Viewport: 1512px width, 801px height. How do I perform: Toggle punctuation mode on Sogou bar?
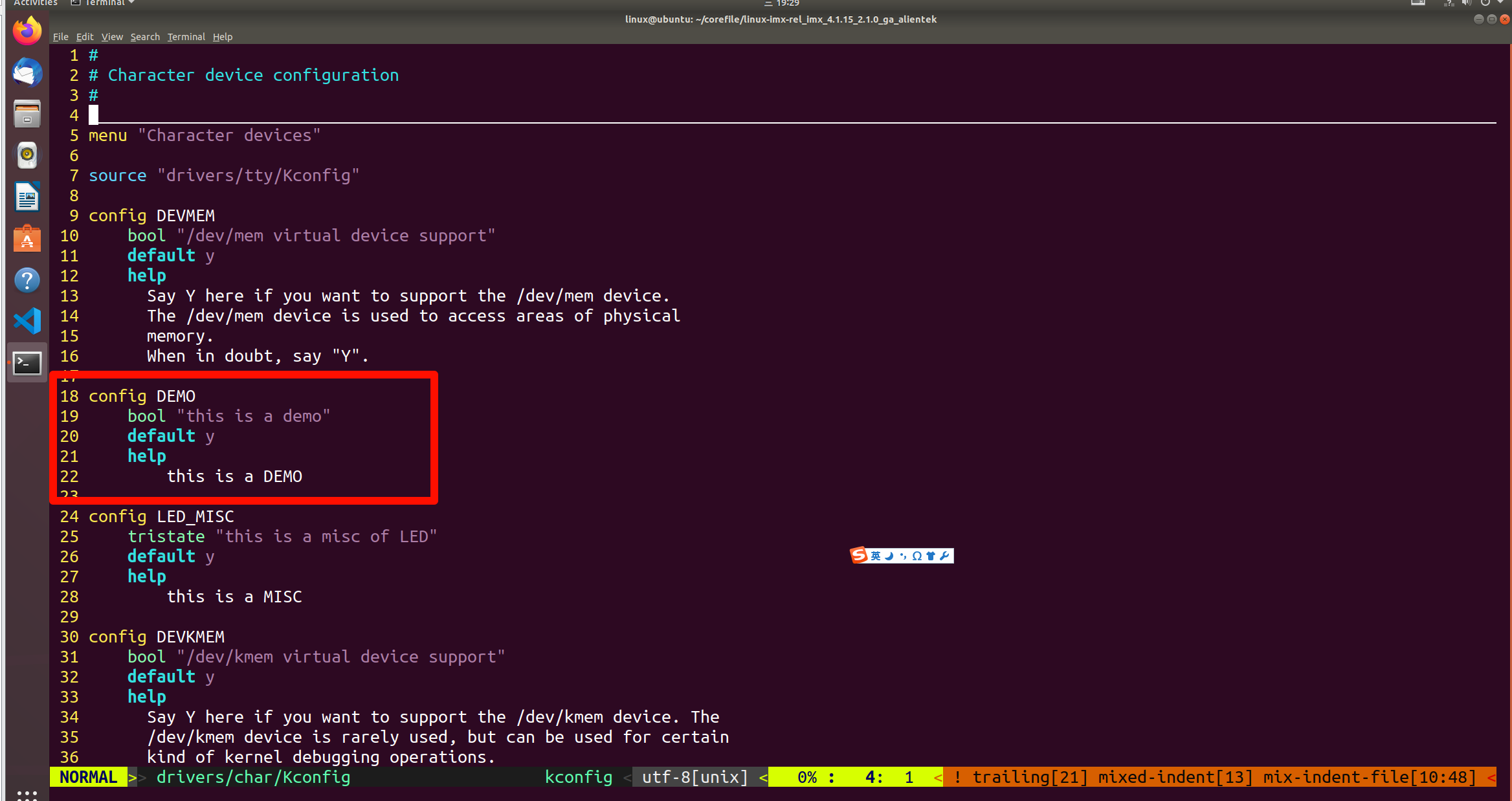tap(903, 556)
